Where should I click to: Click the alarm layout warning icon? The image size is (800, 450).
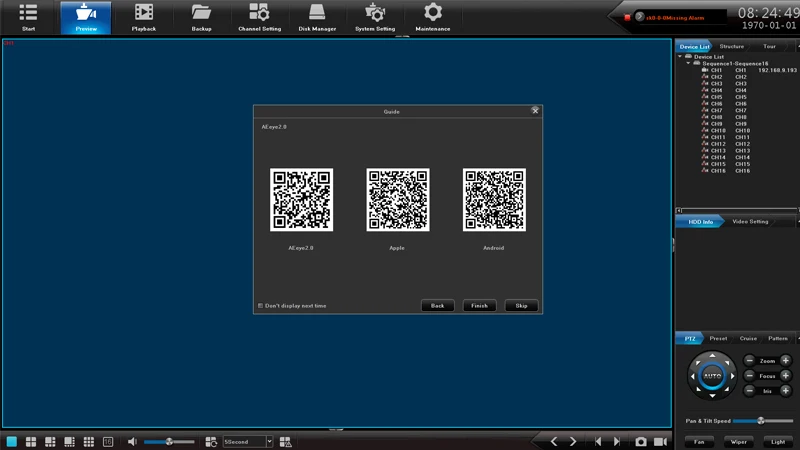click(285, 441)
